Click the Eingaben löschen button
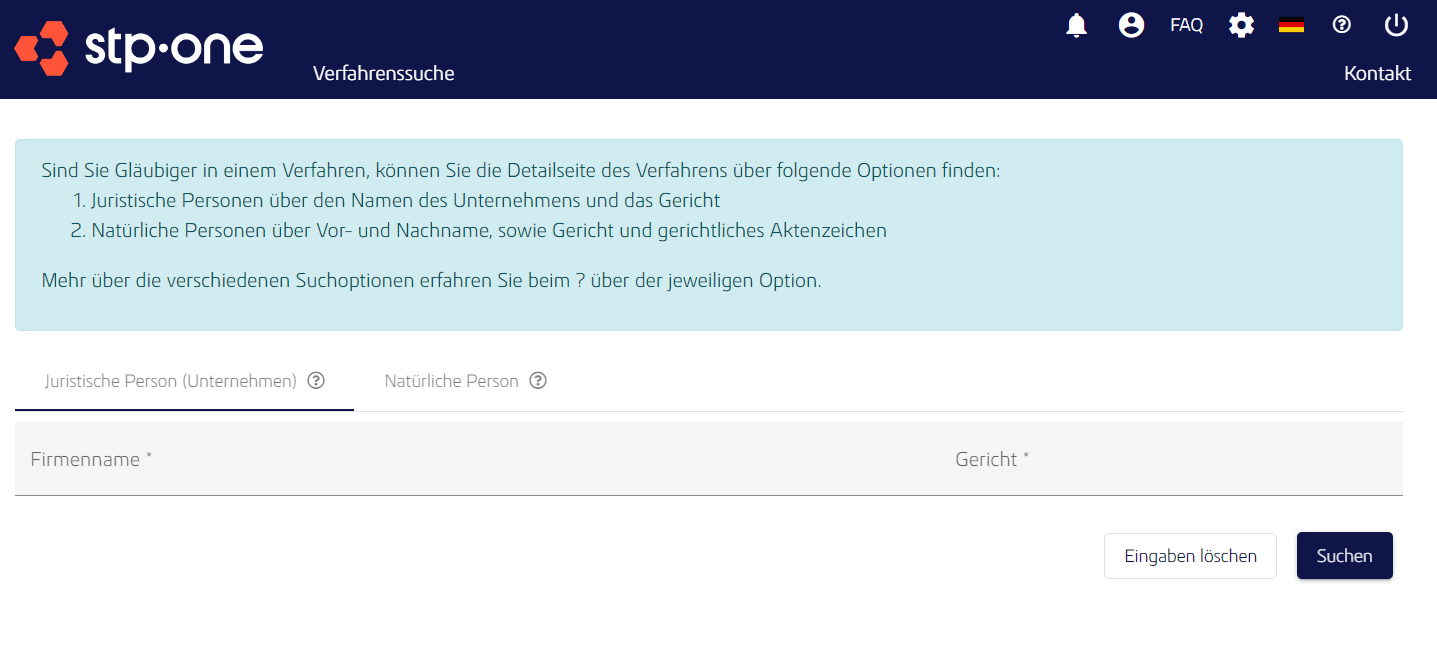 coord(1190,555)
